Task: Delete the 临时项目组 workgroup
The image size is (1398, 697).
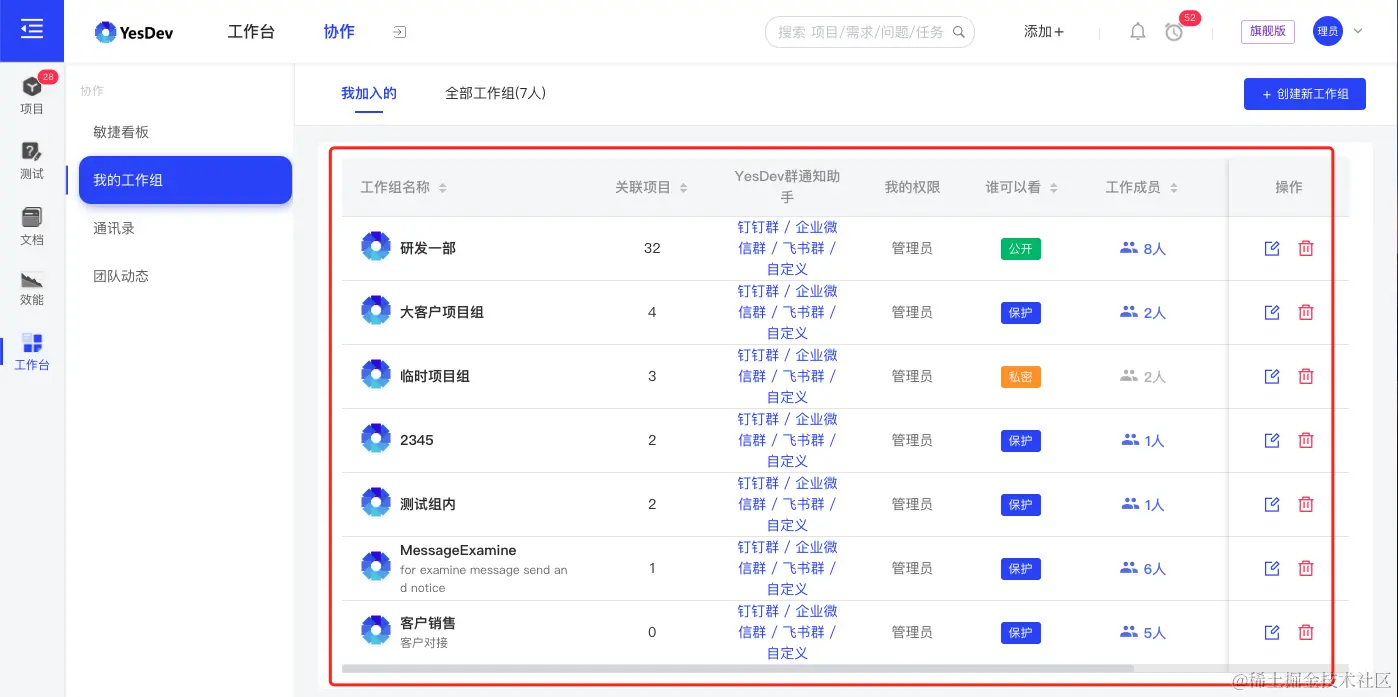Action: pyautogui.click(x=1306, y=376)
